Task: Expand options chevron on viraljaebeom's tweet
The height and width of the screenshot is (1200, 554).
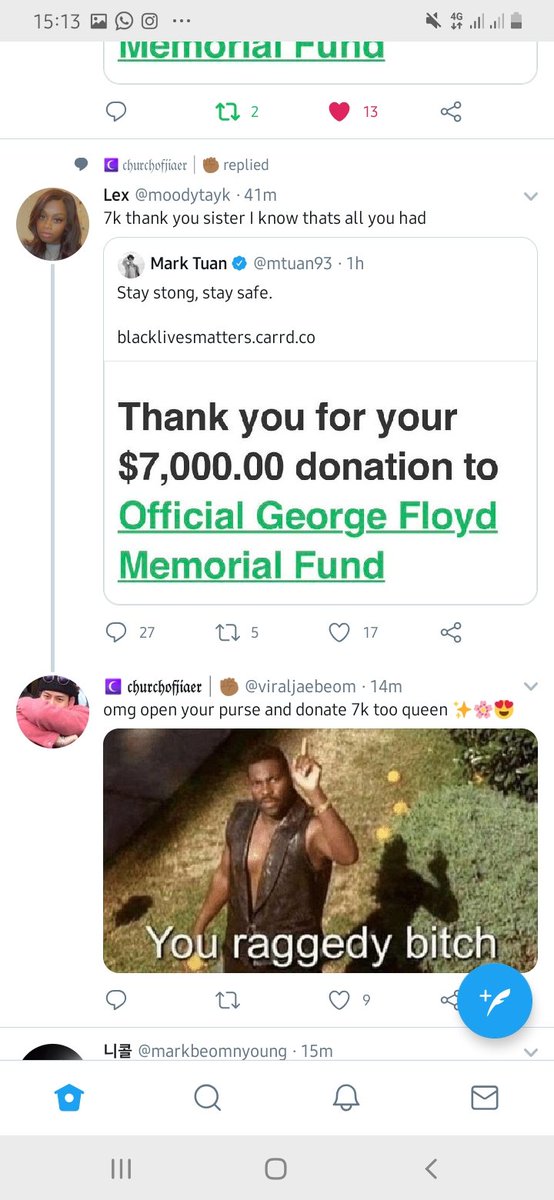Action: (x=531, y=687)
